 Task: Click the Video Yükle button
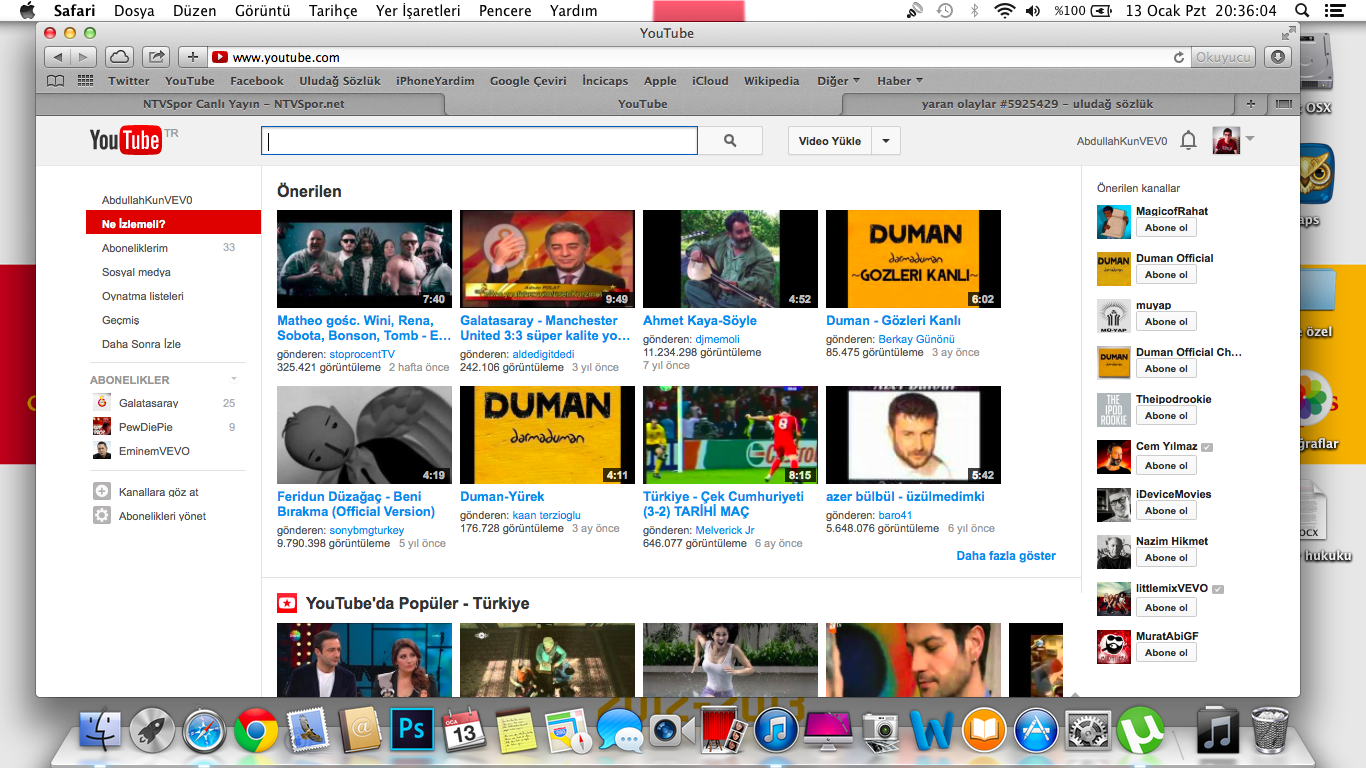830,141
